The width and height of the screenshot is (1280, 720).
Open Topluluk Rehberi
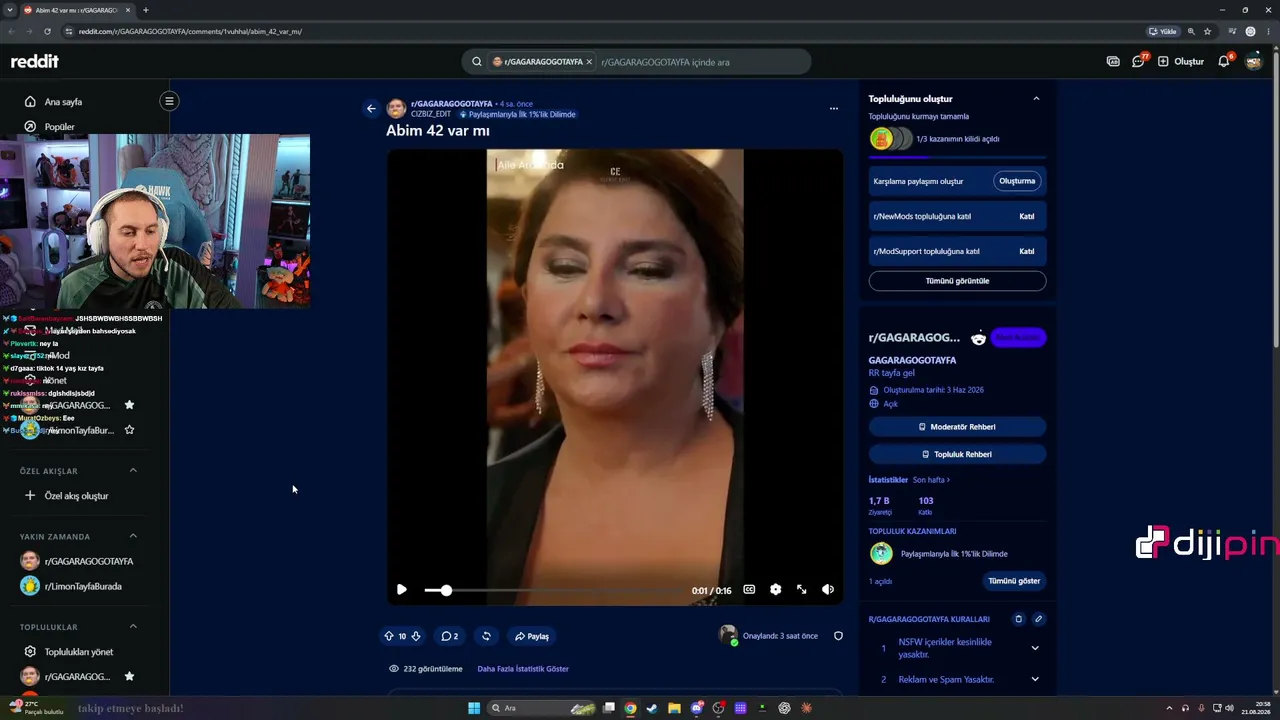click(957, 454)
